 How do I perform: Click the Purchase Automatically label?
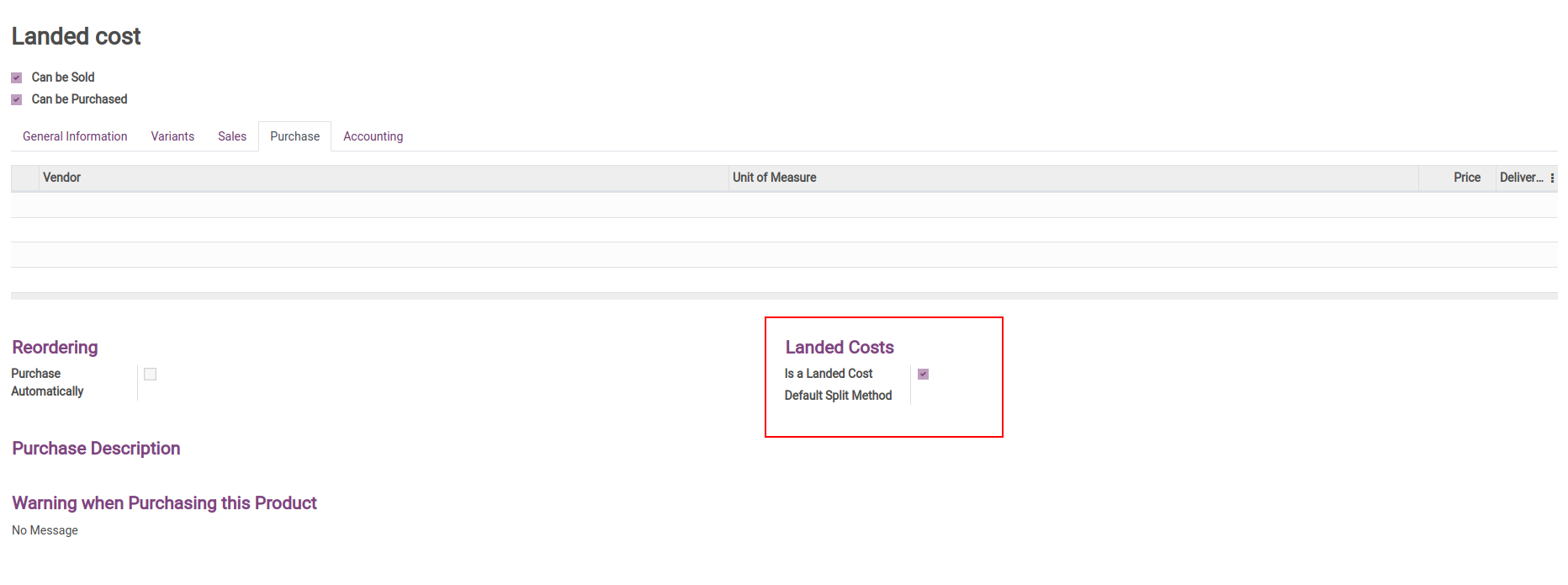(47, 382)
